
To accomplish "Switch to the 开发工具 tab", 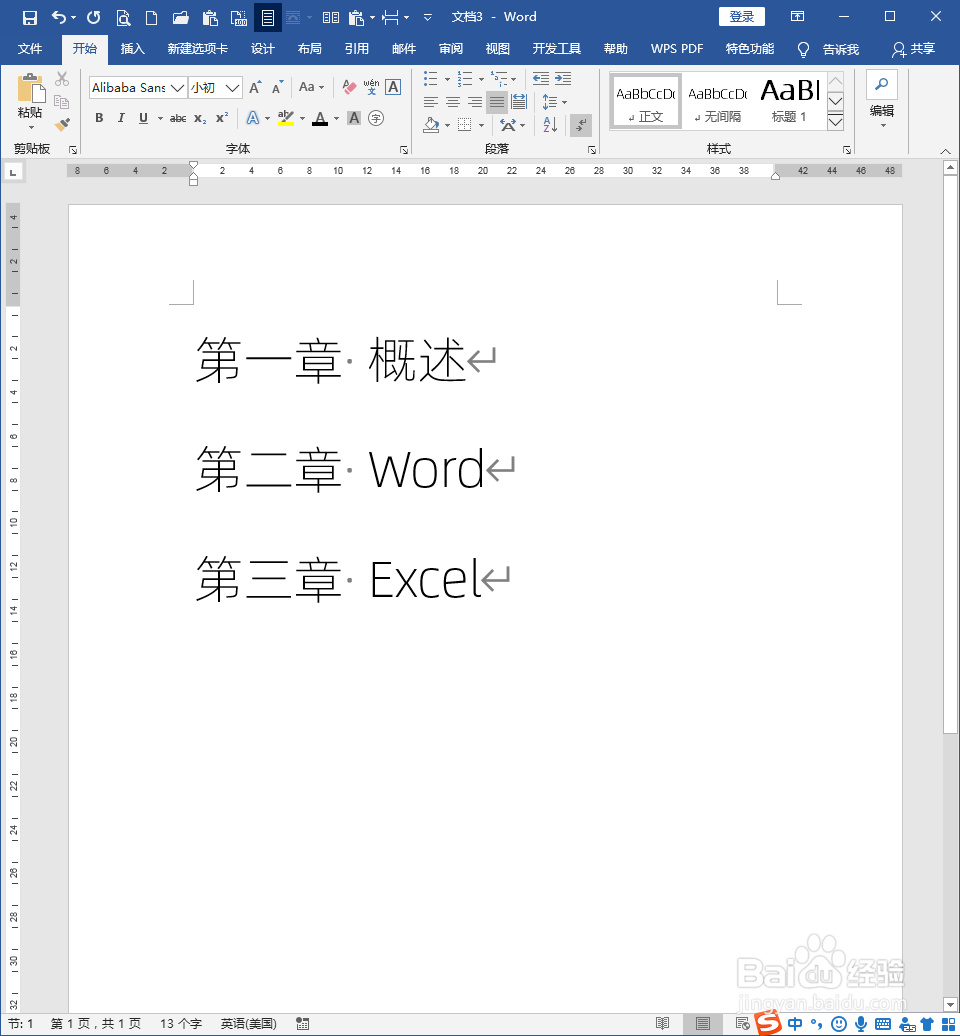I will (556, 49).
